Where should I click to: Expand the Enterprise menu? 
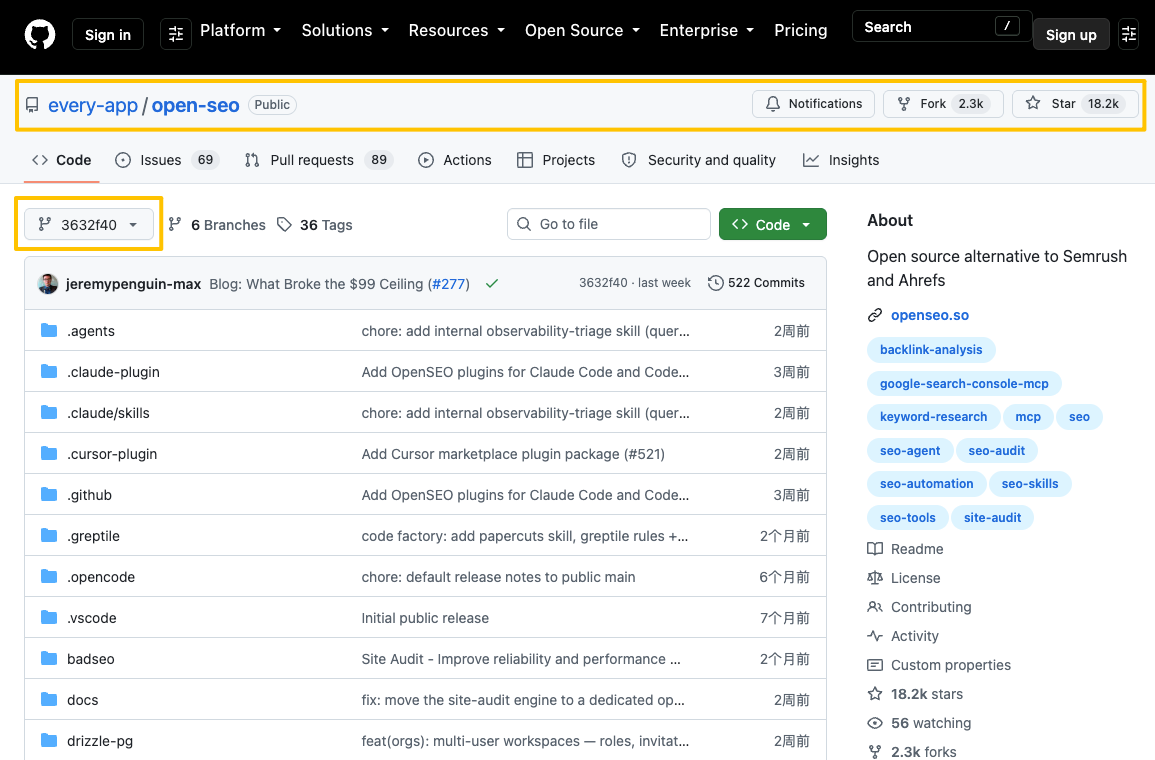coord(707,30)
